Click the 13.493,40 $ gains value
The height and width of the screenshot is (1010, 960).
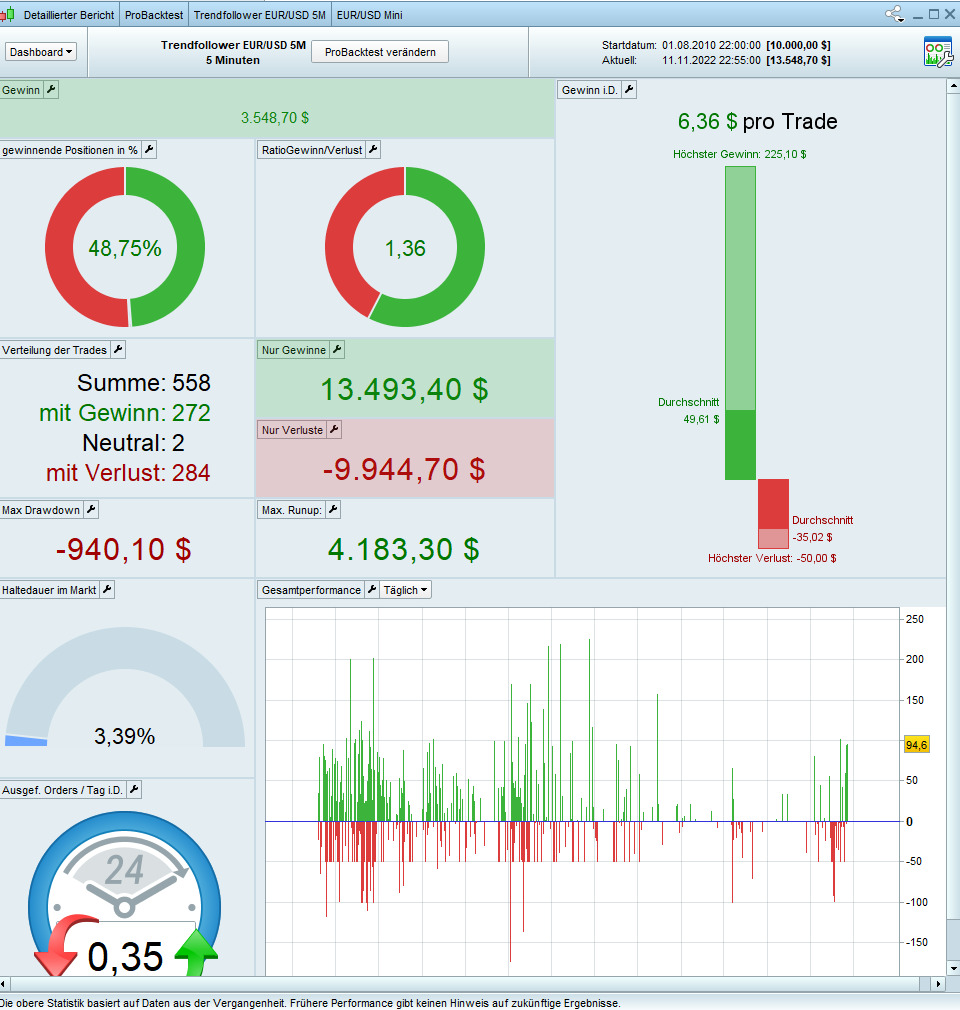point(405,390)
